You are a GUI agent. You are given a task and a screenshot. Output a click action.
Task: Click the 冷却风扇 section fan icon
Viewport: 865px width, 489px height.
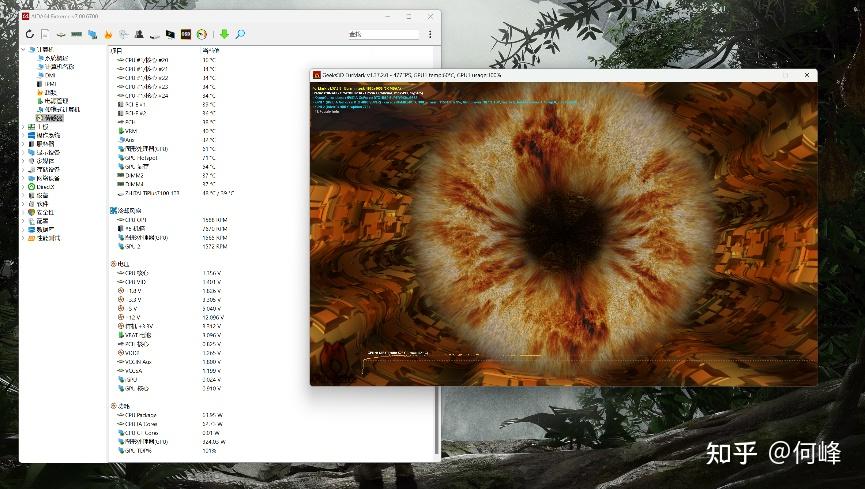(x=113, y=210)
